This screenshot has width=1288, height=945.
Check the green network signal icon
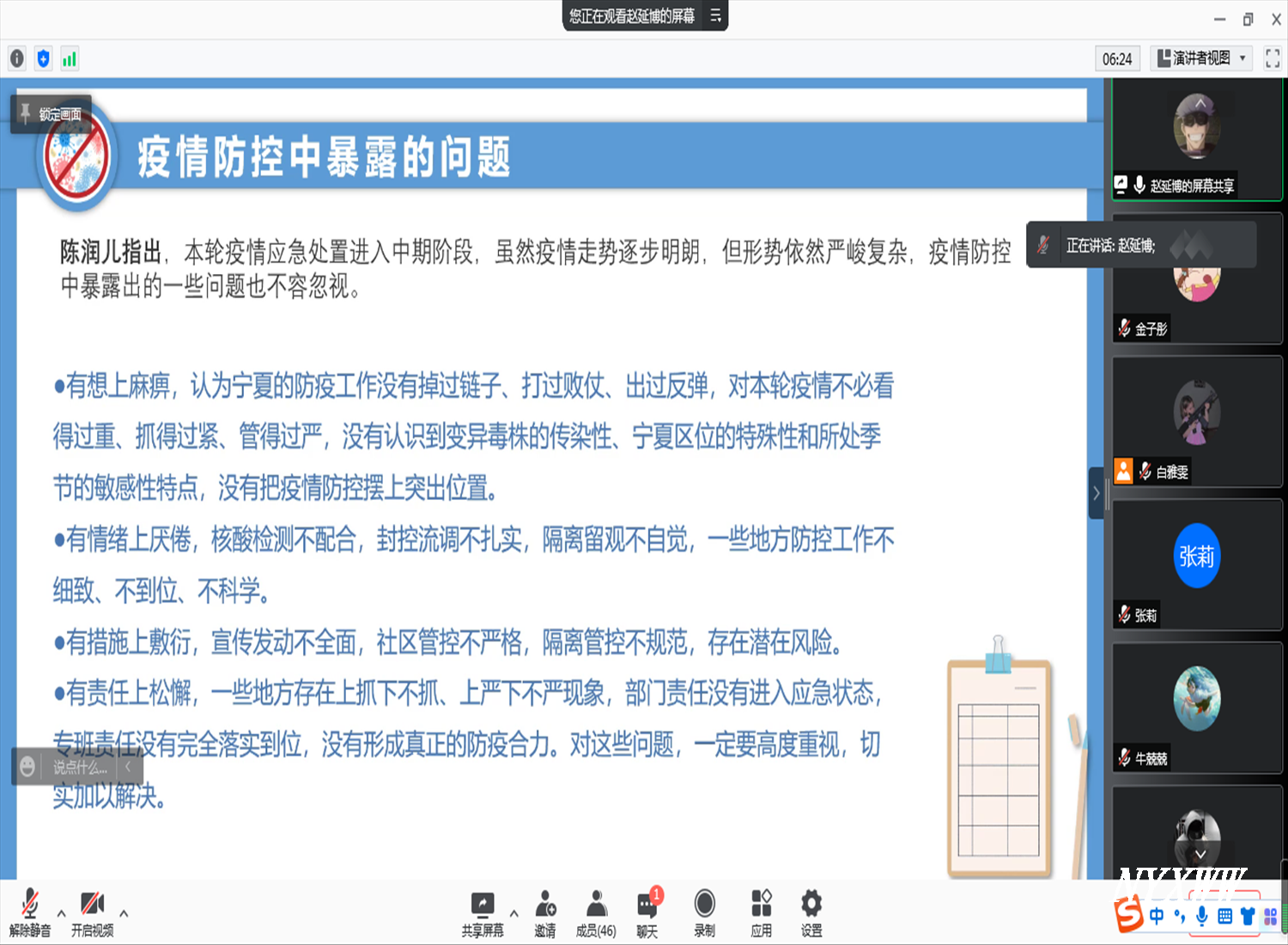(x=70, y=58)
